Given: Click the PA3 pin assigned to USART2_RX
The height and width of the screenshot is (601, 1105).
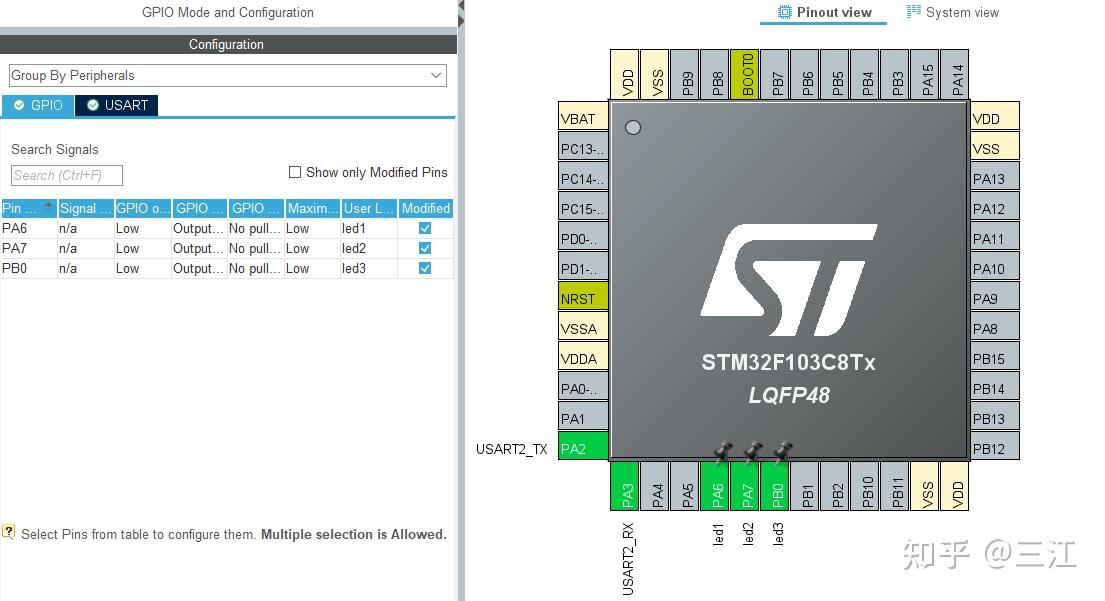Looking at the screenshot, I should click(x=624, y=487).
